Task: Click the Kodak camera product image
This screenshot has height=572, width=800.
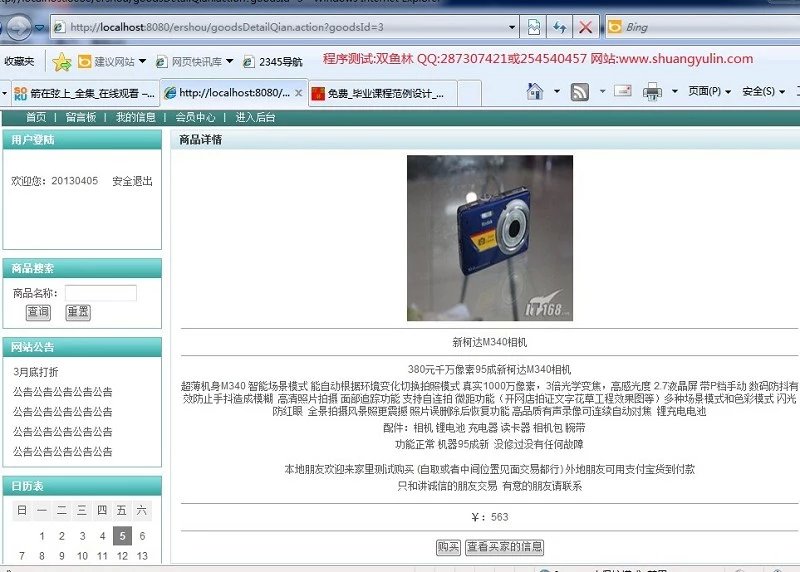Action: point(490,238)
